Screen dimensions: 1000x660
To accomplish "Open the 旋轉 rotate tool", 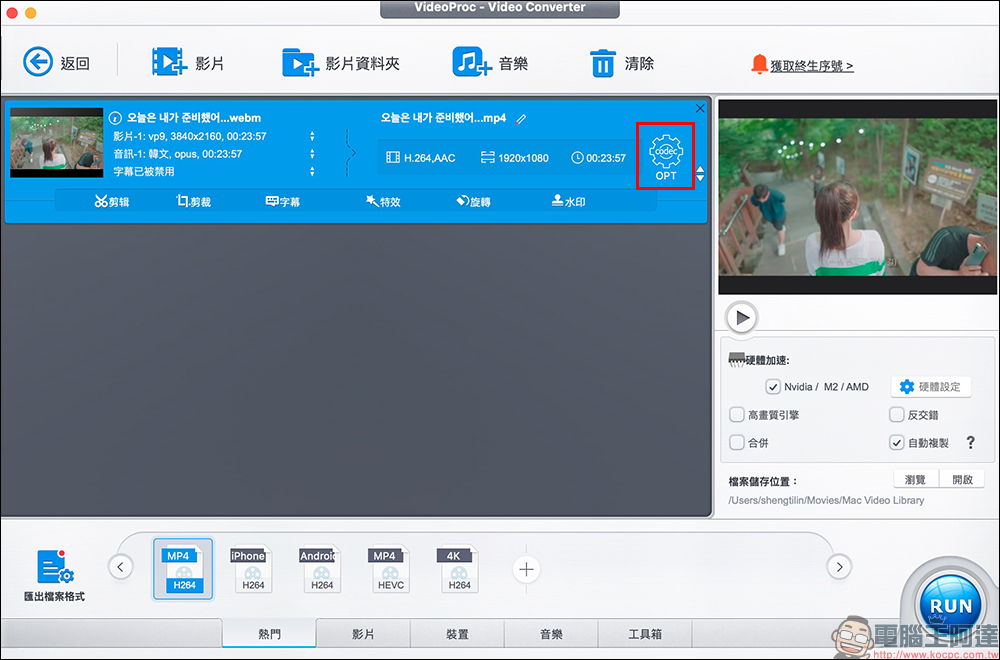I will 463,201.
